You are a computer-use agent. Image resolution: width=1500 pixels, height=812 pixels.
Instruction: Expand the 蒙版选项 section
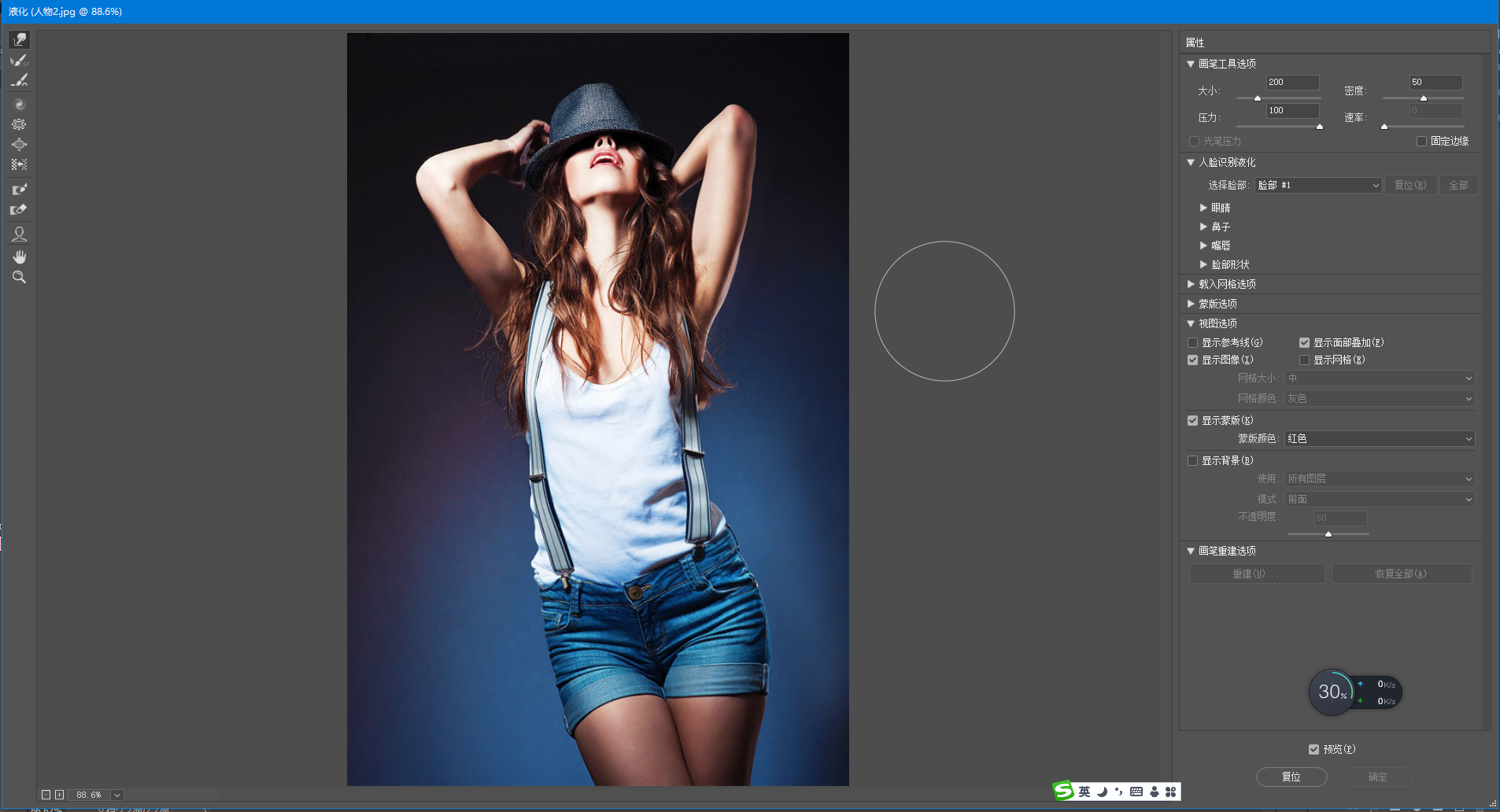(1191, 304)
